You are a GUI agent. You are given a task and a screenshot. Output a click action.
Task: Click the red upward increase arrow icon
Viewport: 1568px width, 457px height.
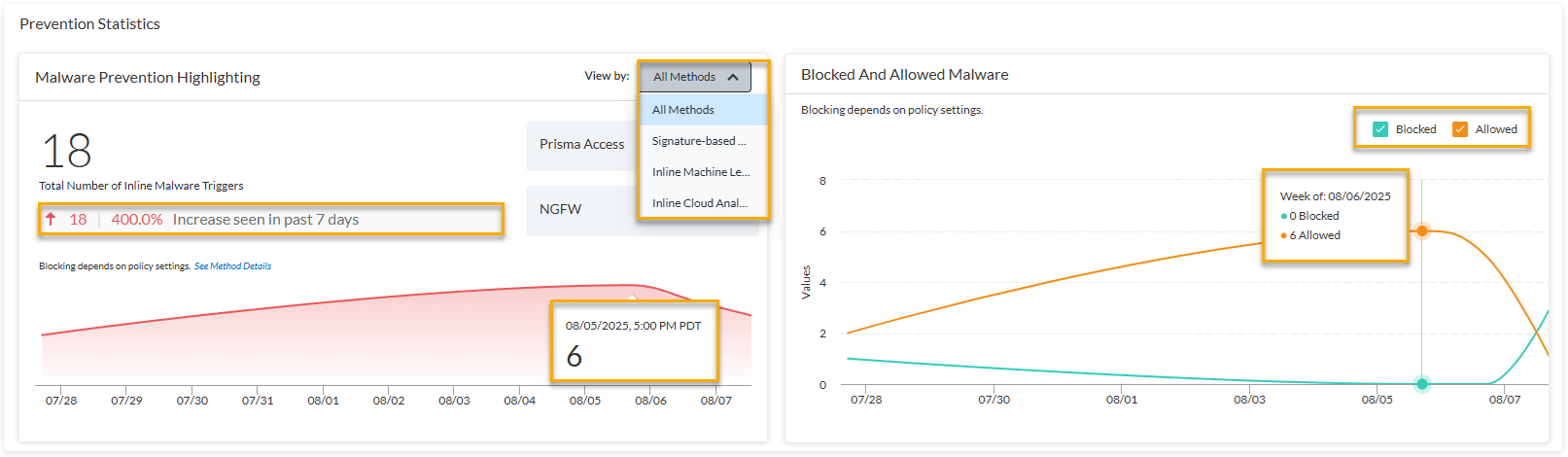coord(51,219)
